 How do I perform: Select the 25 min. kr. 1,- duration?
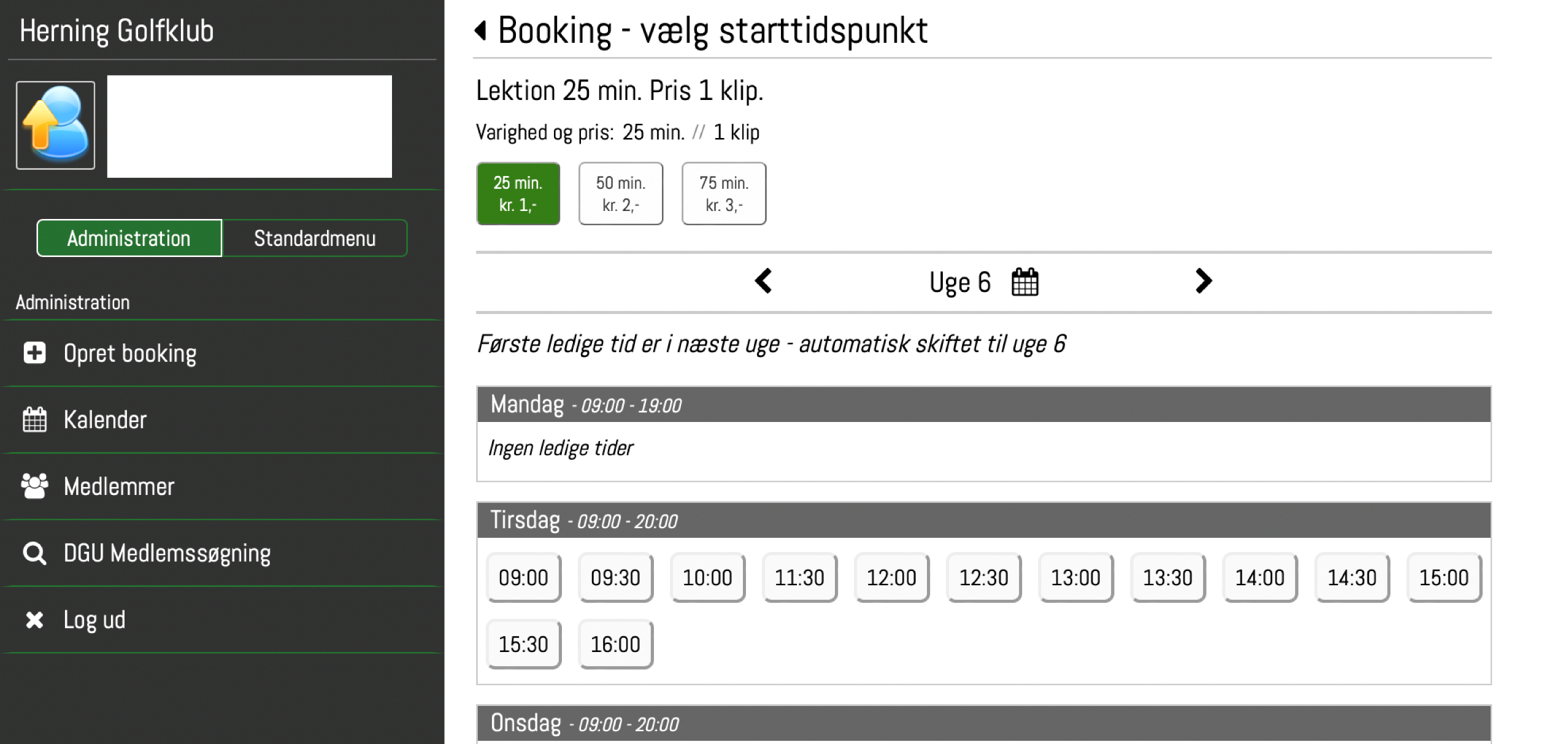(x=518, y=194)
